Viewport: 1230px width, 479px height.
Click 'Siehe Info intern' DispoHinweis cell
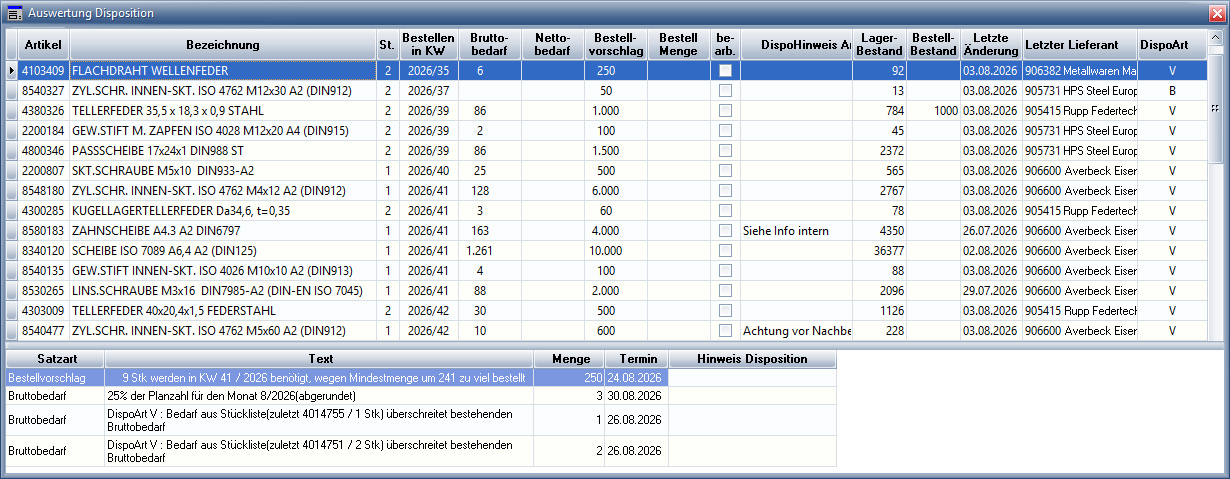(x=797, y=231)
